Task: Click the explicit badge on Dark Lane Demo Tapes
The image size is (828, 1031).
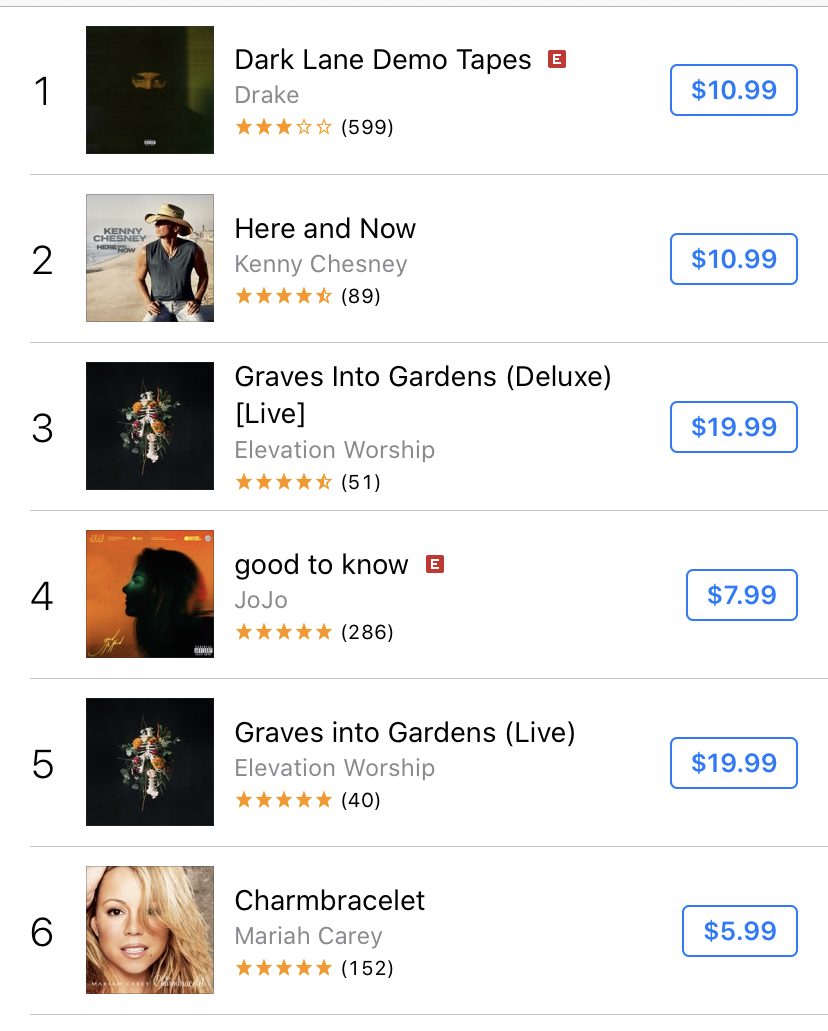Action: 558,60
